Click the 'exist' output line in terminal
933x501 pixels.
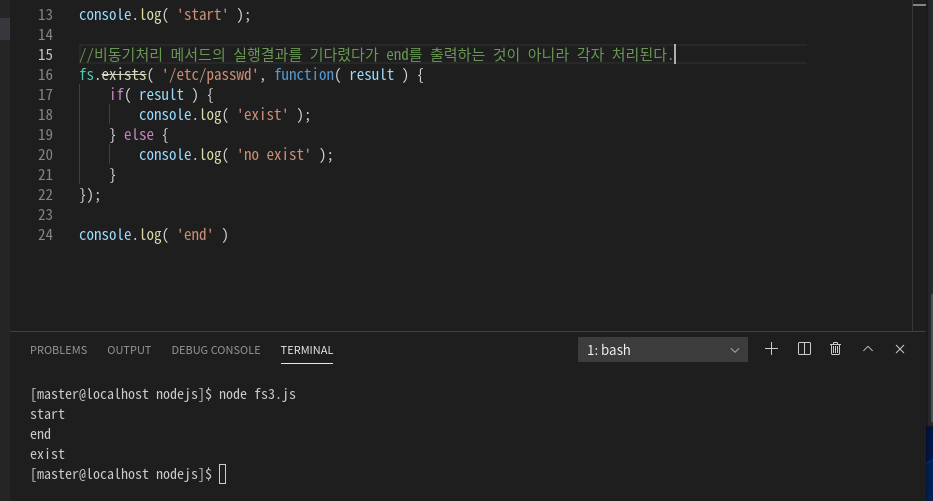[x=47, y=455]
